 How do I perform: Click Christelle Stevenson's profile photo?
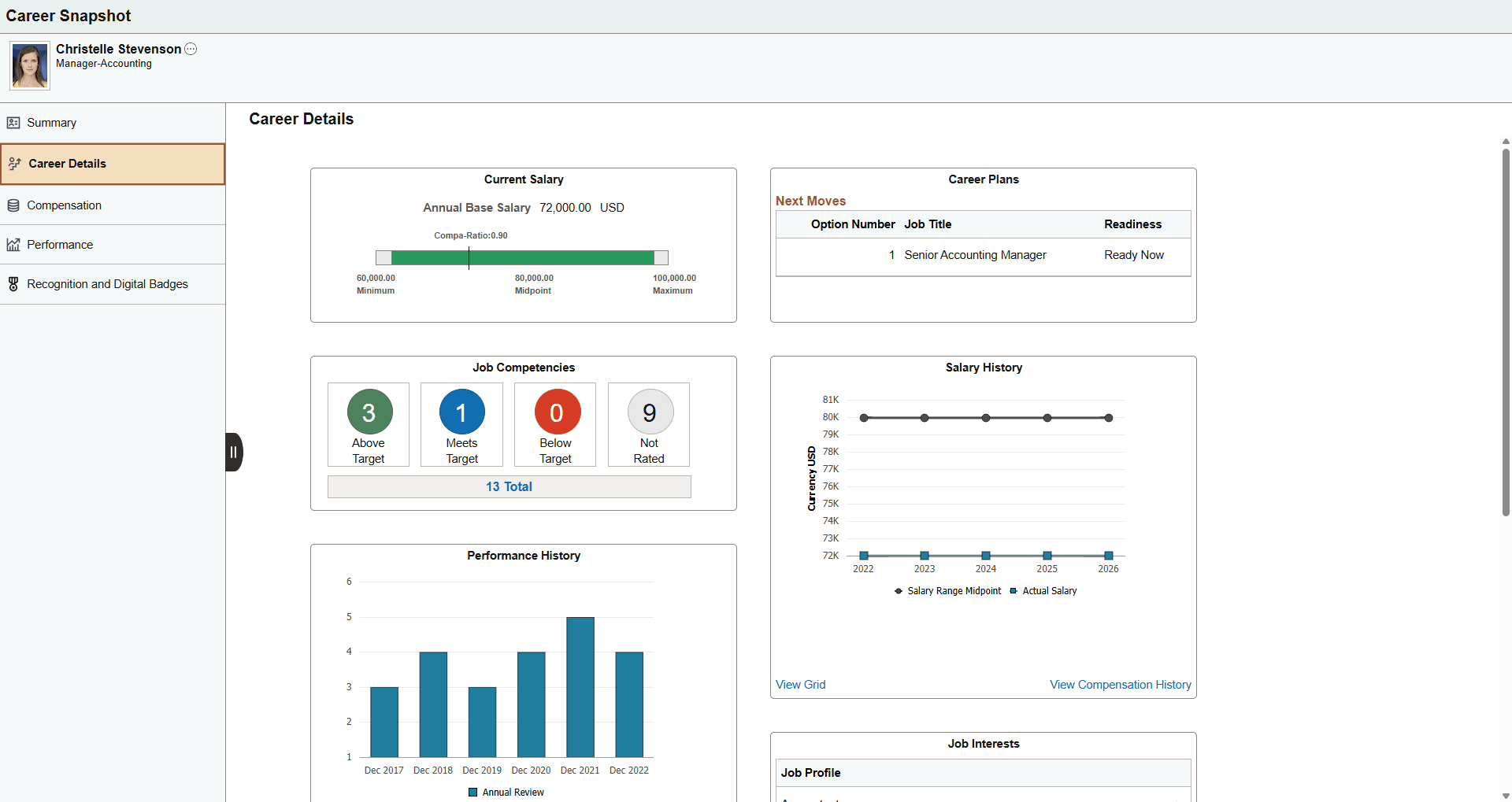[x=30, y=66]
